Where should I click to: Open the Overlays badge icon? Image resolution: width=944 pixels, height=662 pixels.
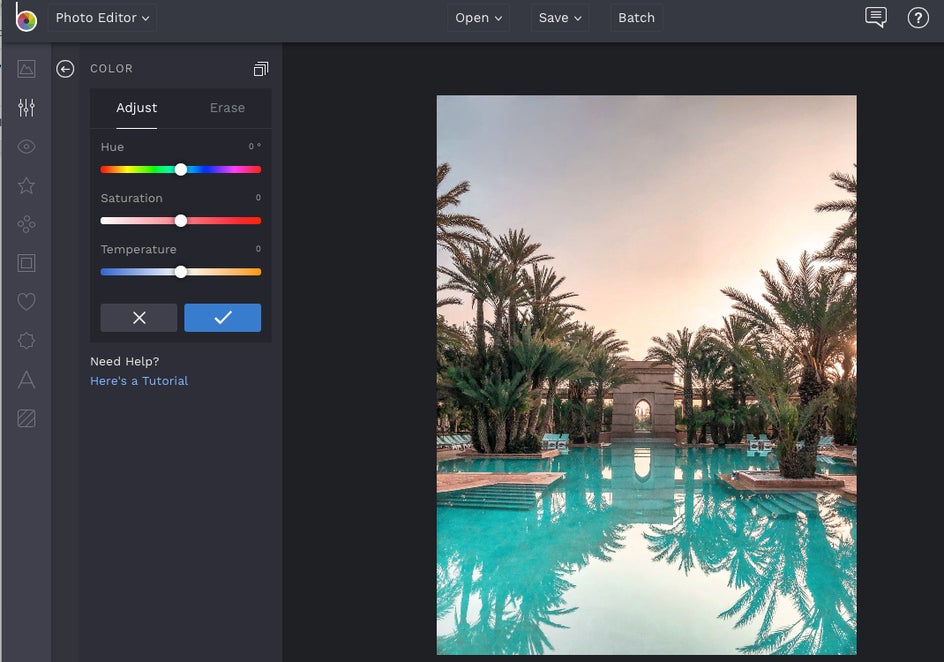26,341
